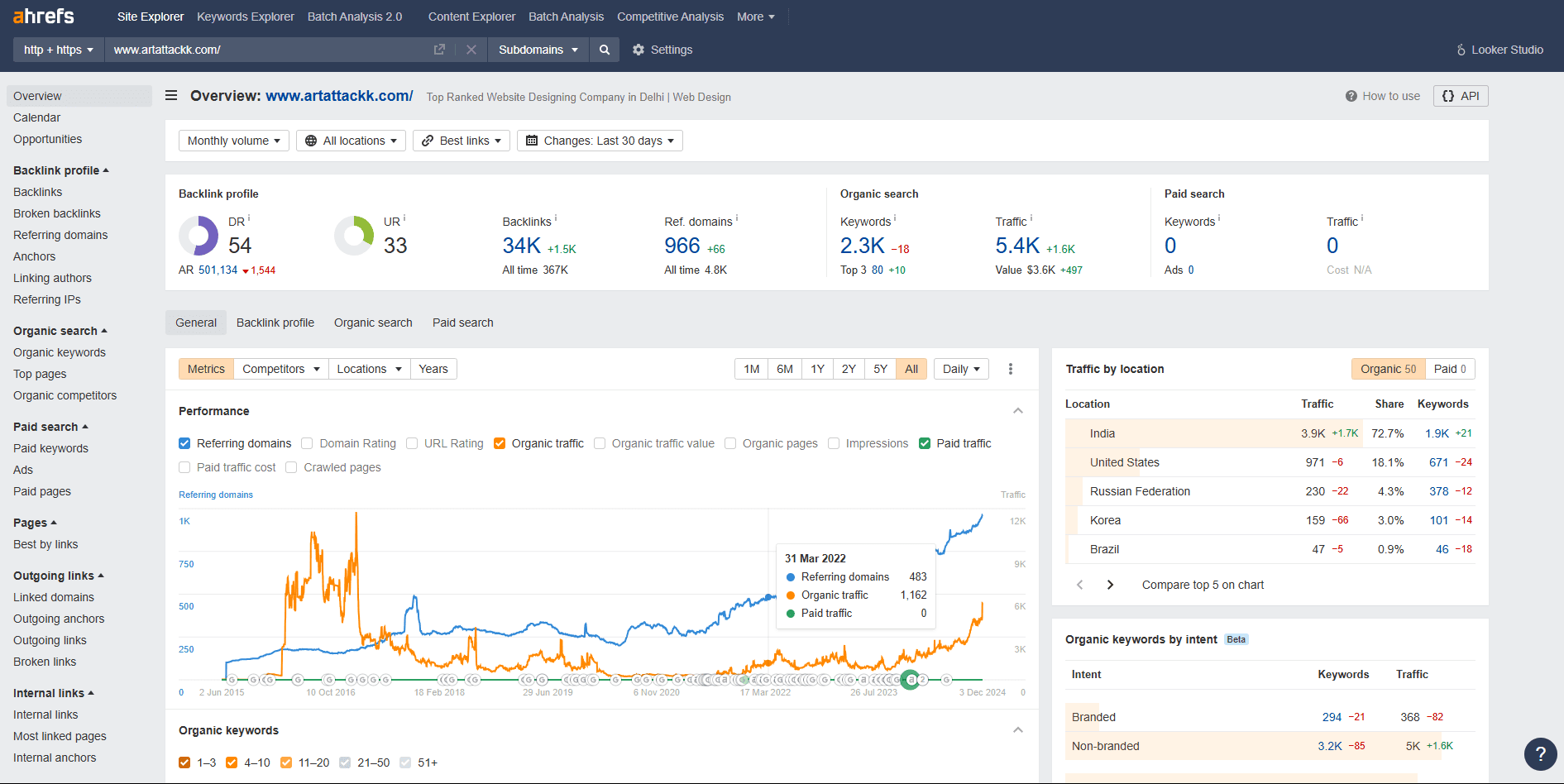The height and width of the screenshot is (784, 1564).
Task: Clear the URL field with the X icon
Action: 471,50
